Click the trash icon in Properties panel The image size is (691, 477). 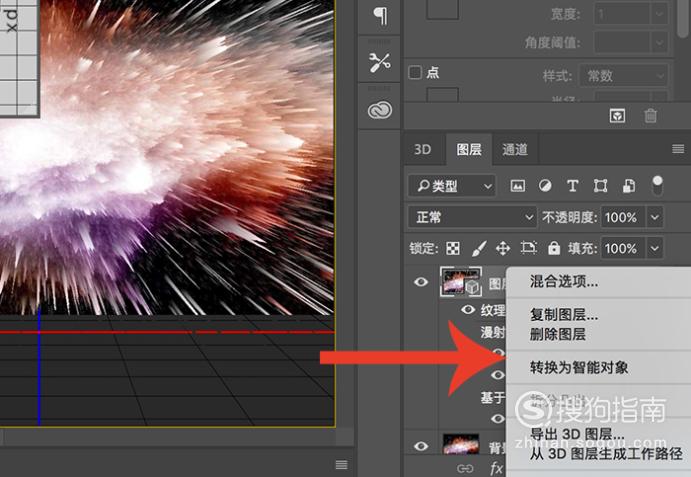[650, 116]
